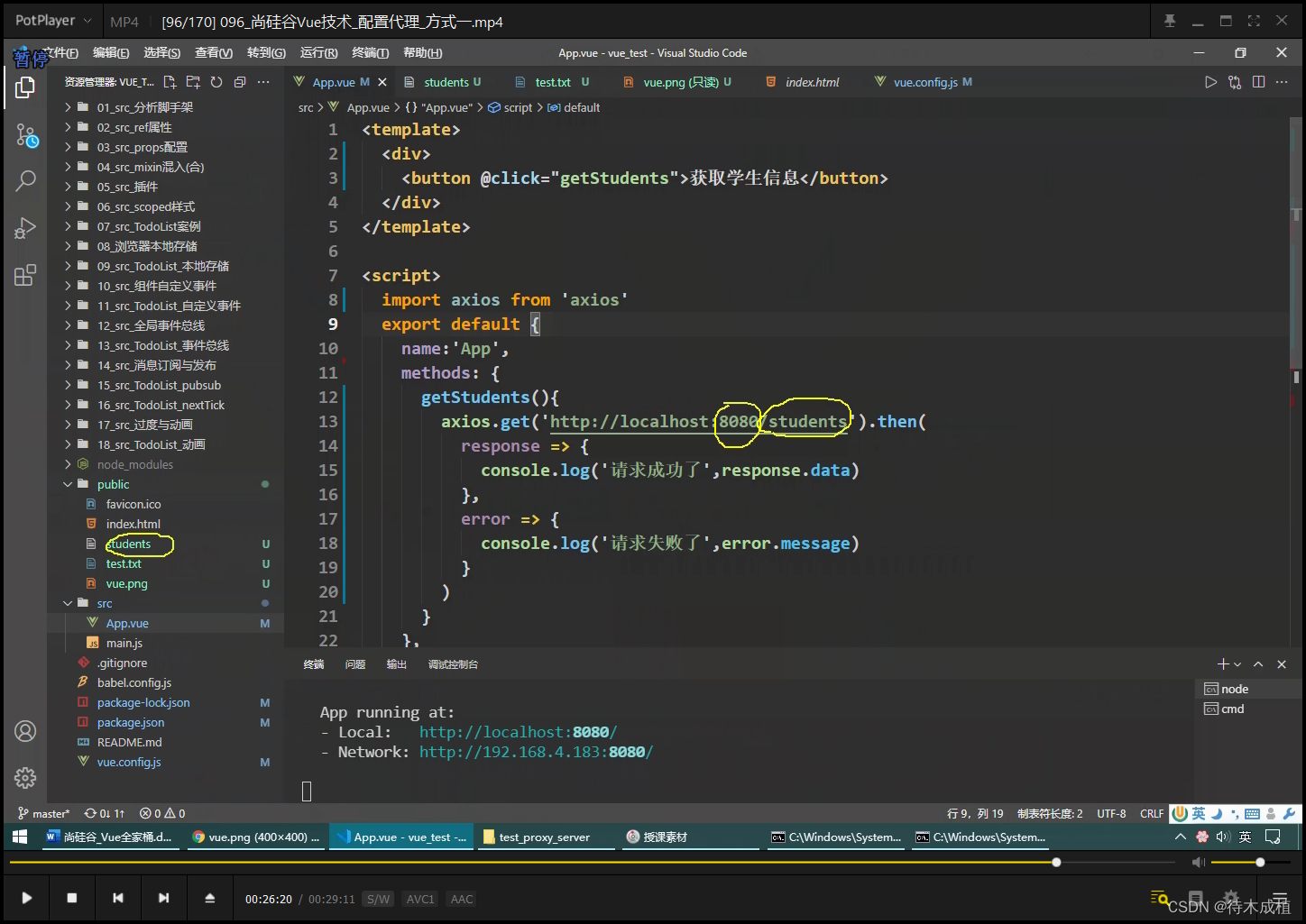Add a new terminal with plus icon
This screenshot has width=1306, height=924.
click(x=1223, y=664)
